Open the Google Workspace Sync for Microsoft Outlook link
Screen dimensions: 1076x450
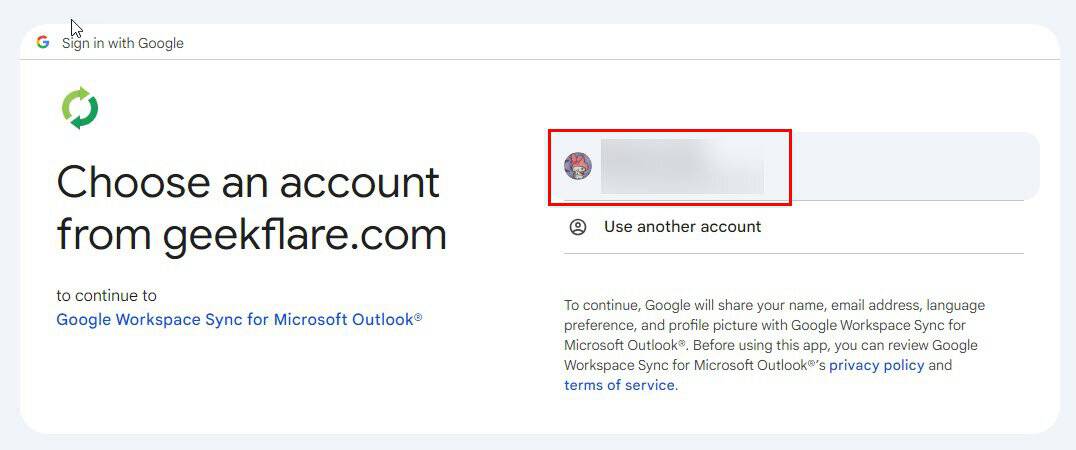click(x=239, y=320)
